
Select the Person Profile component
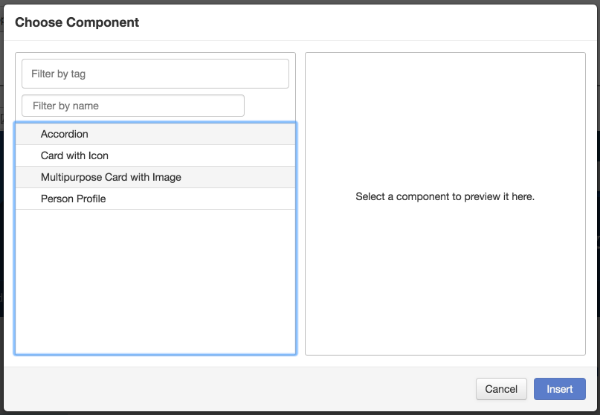pos(155,199)
